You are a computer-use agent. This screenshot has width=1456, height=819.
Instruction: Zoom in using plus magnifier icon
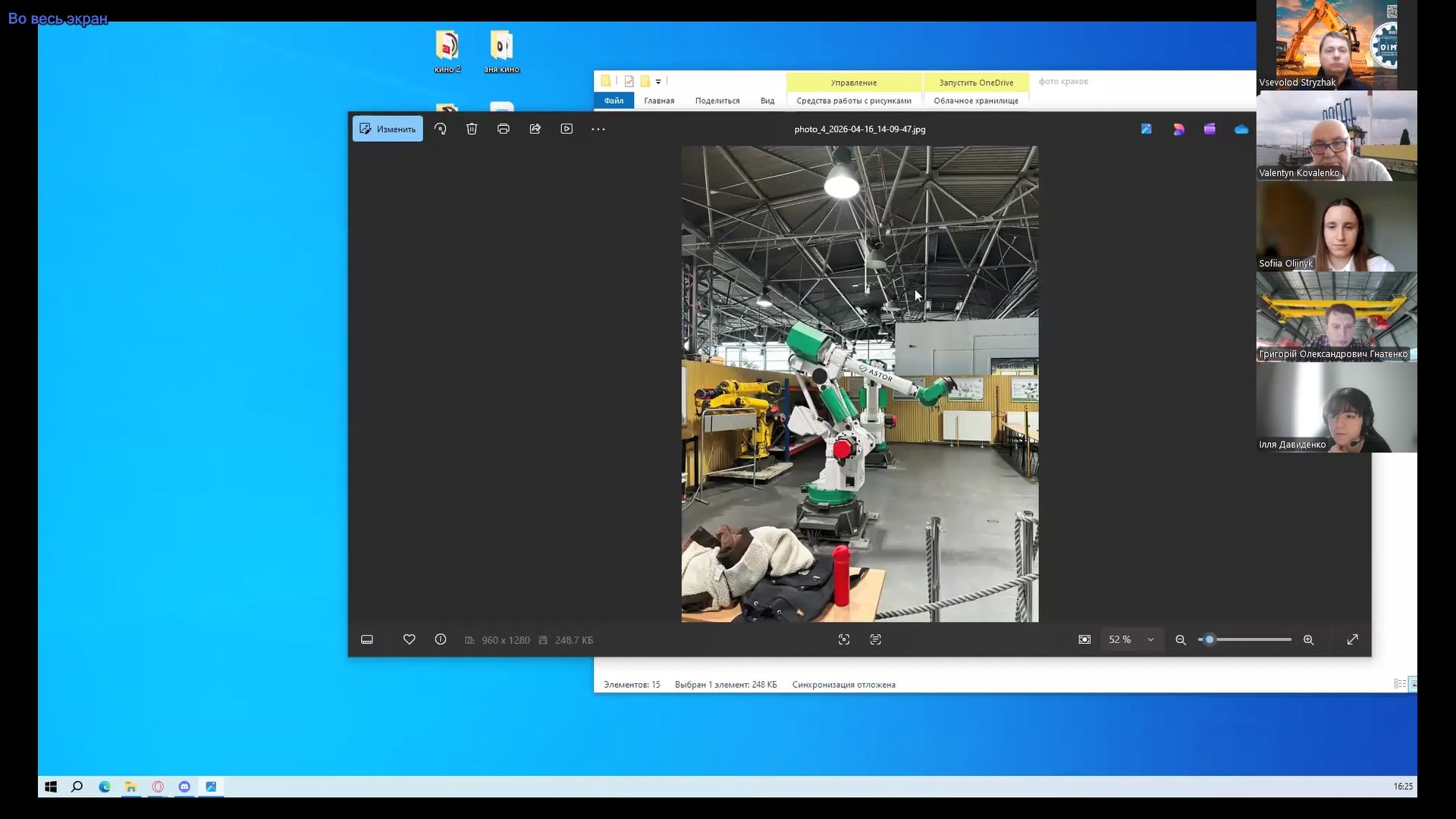pyautogui.click(x=1309, y=640)
